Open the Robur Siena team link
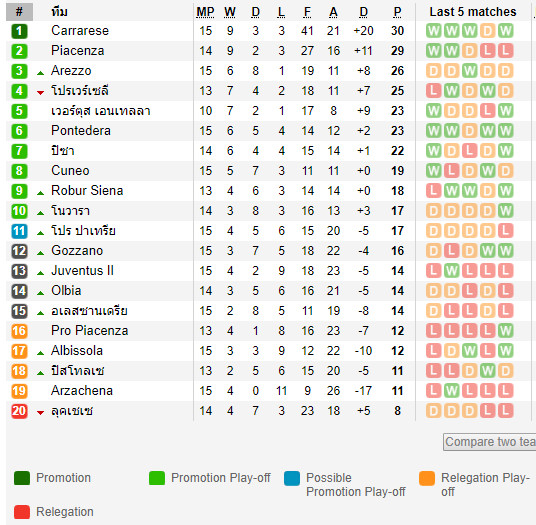This screenshot has width=536, height=525. (87, 191)
